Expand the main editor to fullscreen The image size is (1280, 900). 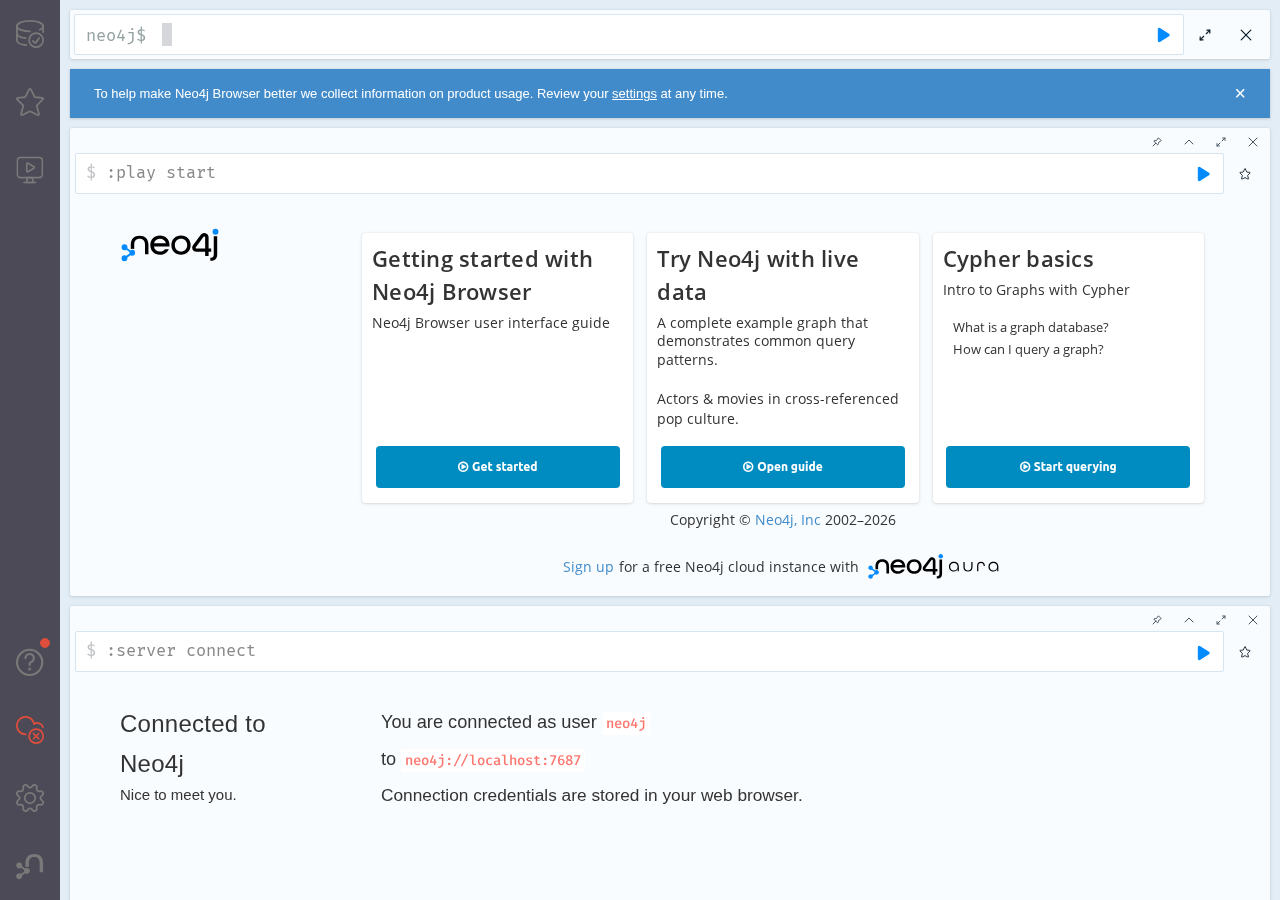click(1205, 35)
